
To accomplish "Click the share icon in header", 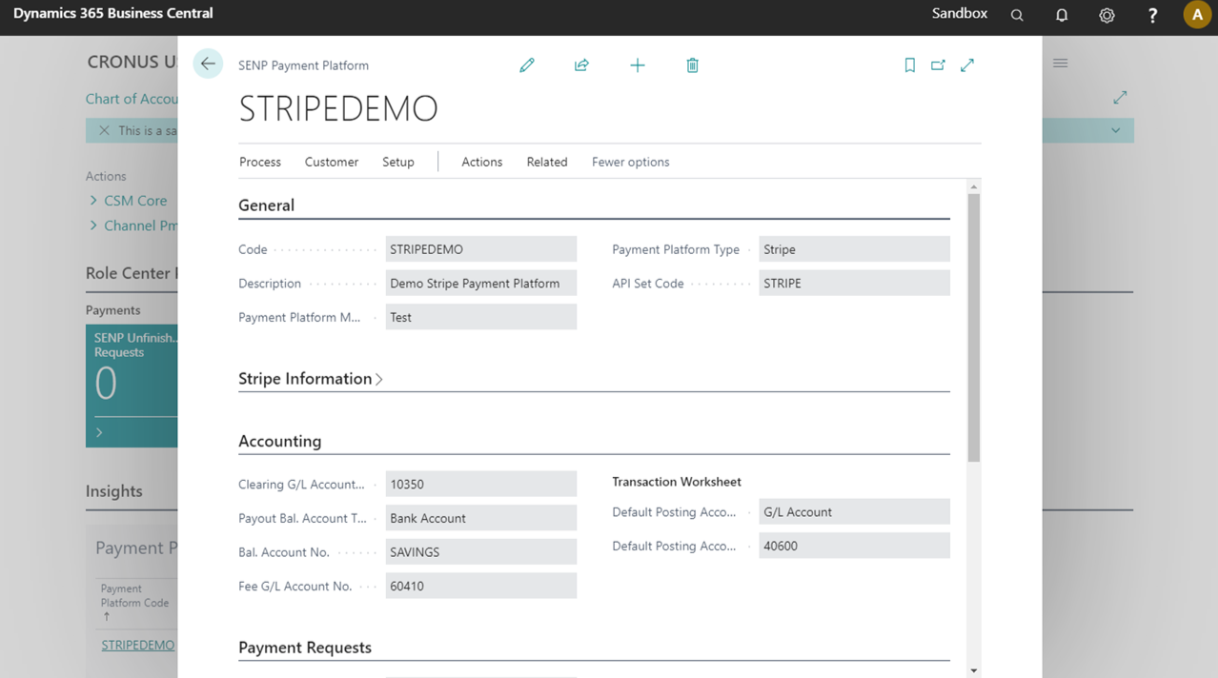I will 581,65.
